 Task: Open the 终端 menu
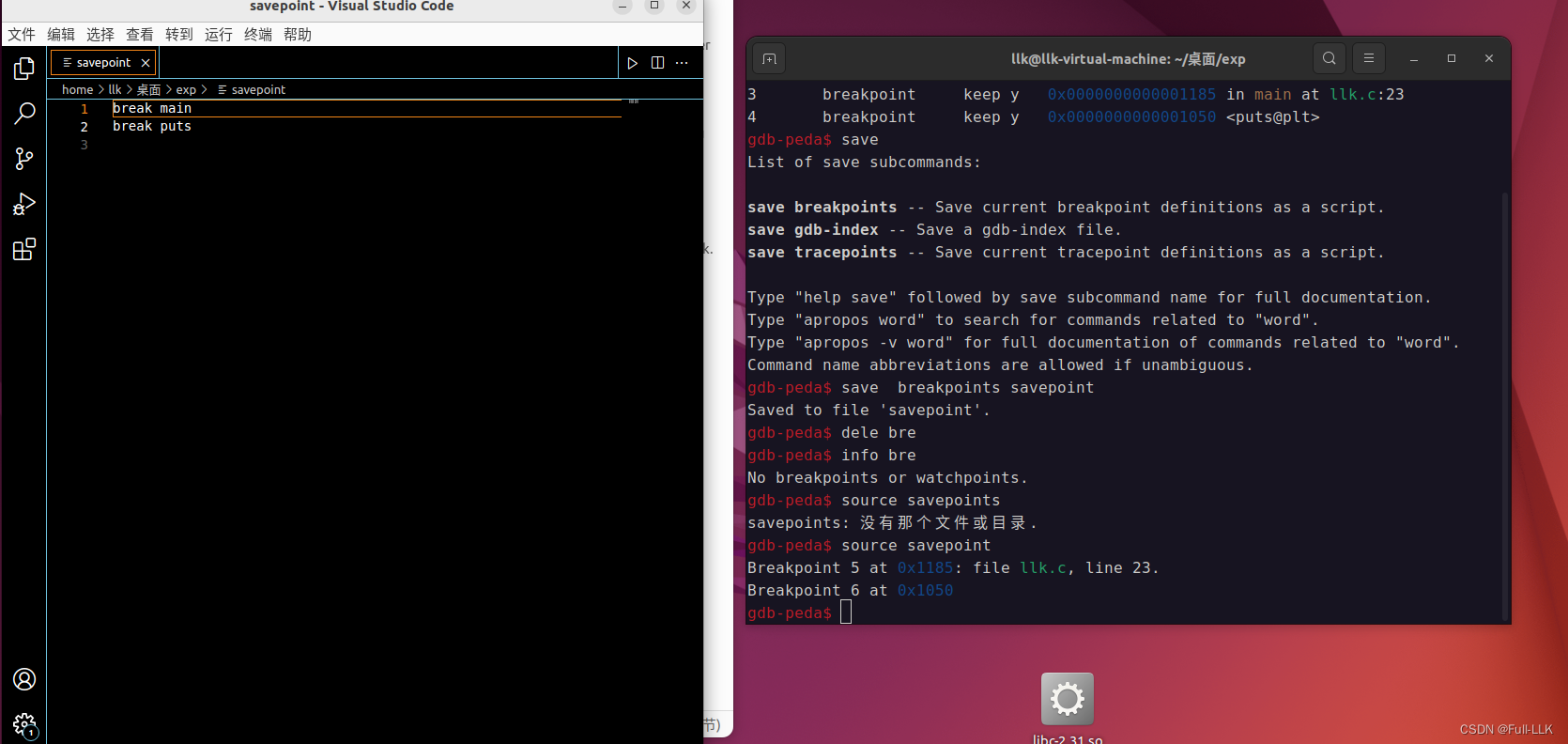pos(258,35)
